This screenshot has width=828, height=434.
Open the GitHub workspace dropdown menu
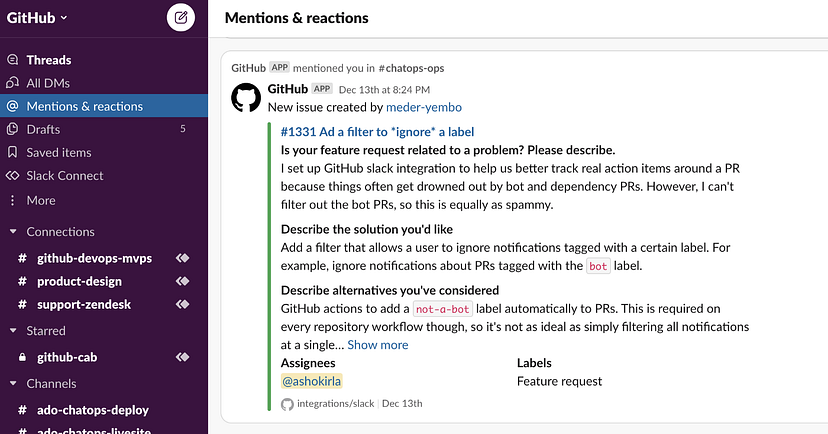tap(37, 17)
